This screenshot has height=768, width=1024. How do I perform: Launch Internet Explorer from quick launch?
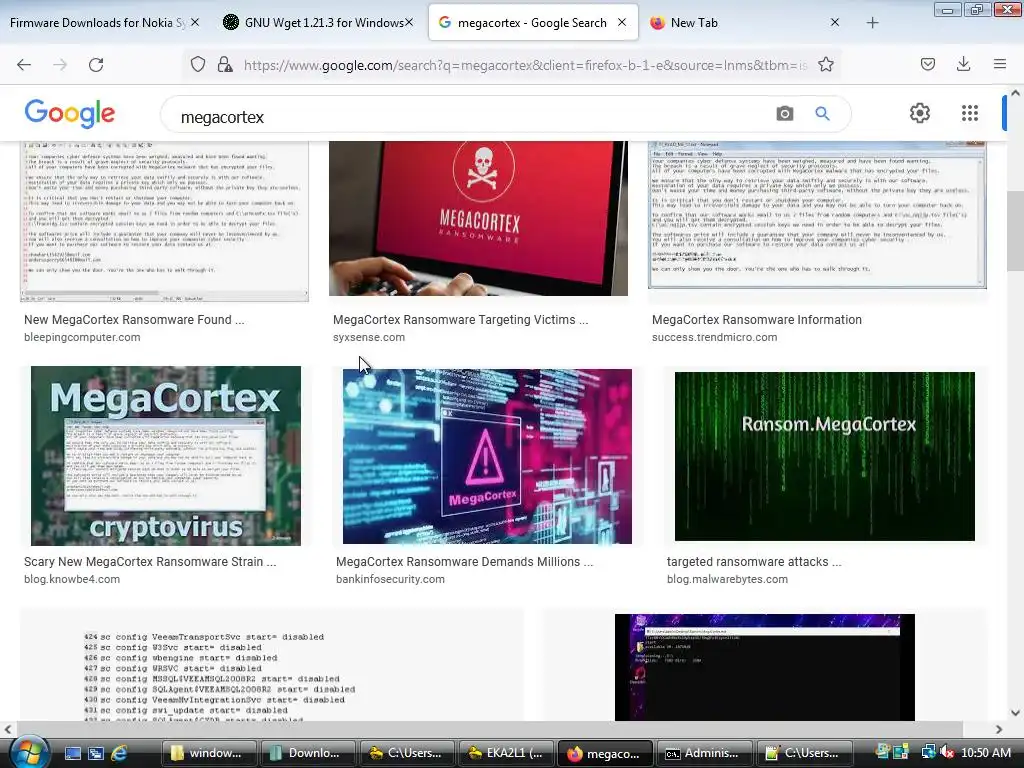119,753
